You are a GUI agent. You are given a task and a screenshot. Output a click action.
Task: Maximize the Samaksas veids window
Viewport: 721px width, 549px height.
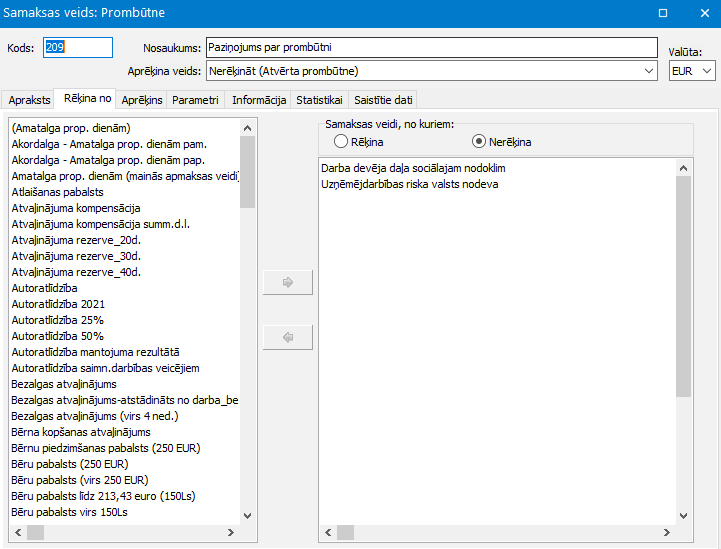pyautogui.click(x=662, y=14)
